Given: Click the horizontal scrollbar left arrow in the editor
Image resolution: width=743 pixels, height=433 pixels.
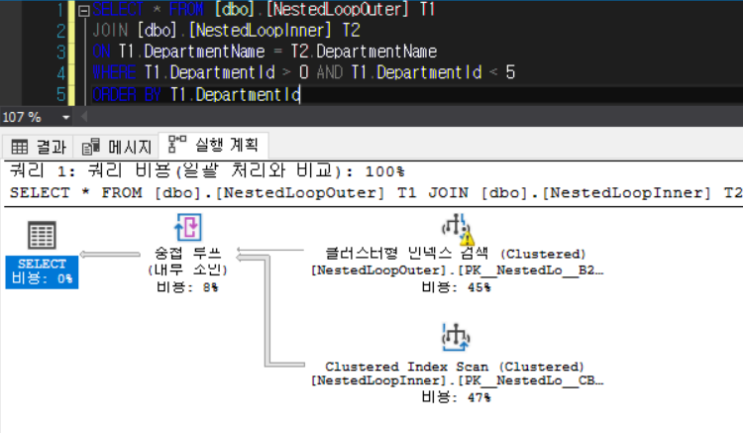Looking at the screenshot, I should [84, 117].
